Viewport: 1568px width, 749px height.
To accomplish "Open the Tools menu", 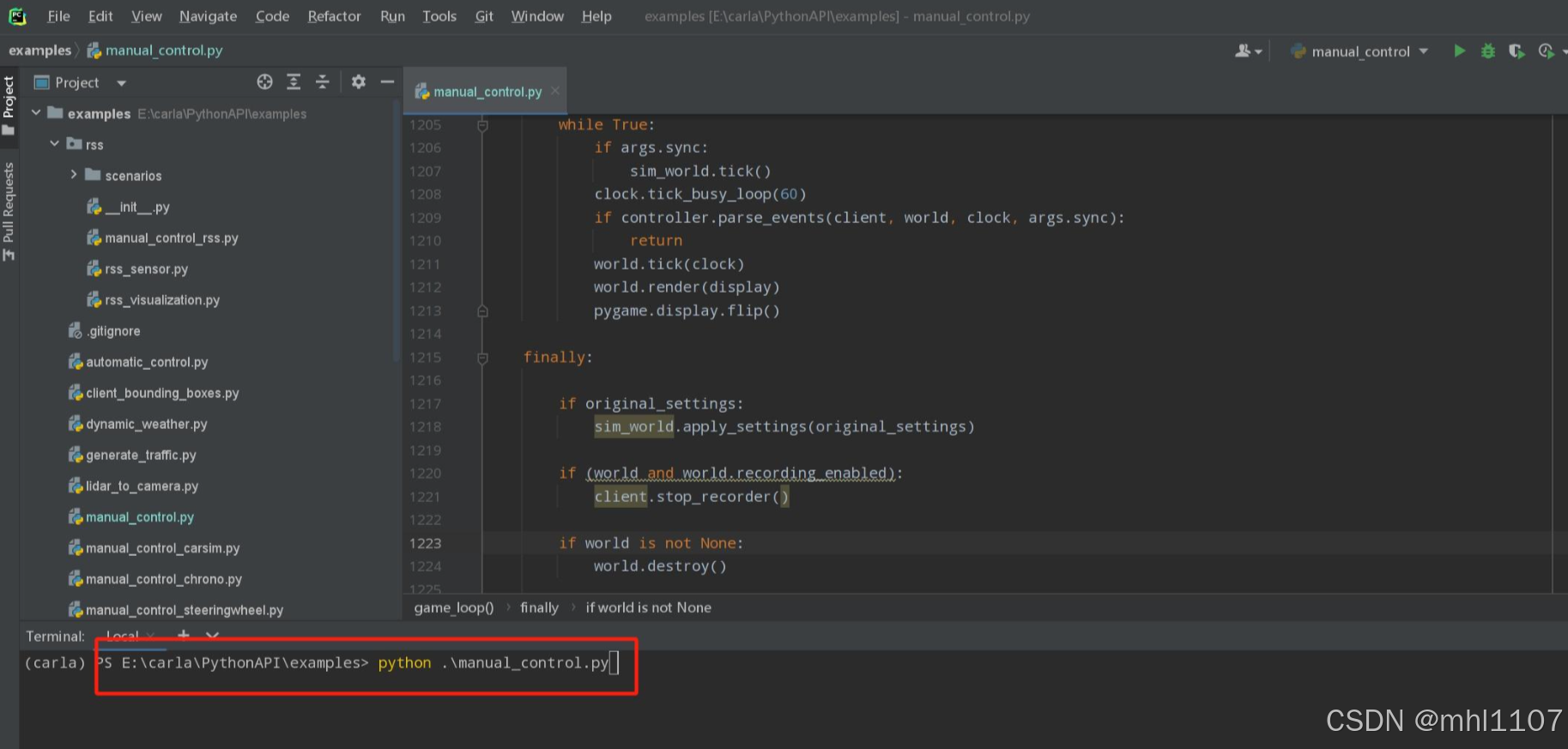I will (x=439, y=16).
